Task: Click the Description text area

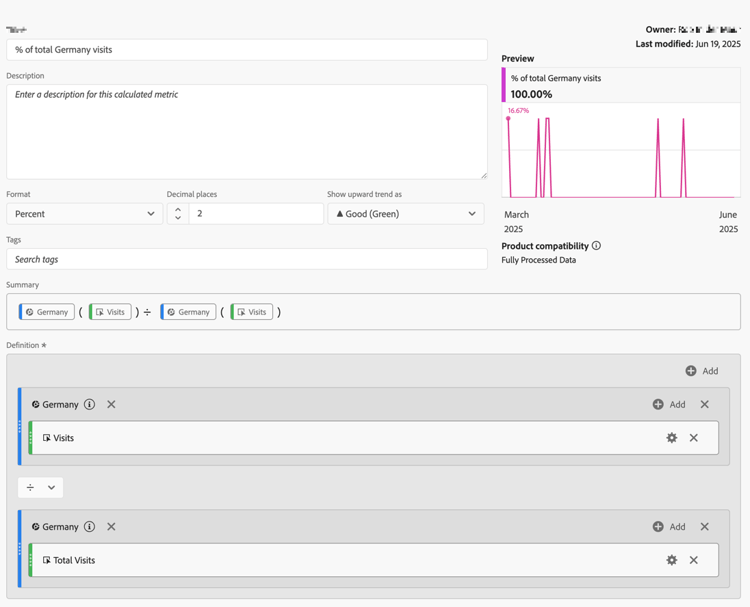Action: 247,132
